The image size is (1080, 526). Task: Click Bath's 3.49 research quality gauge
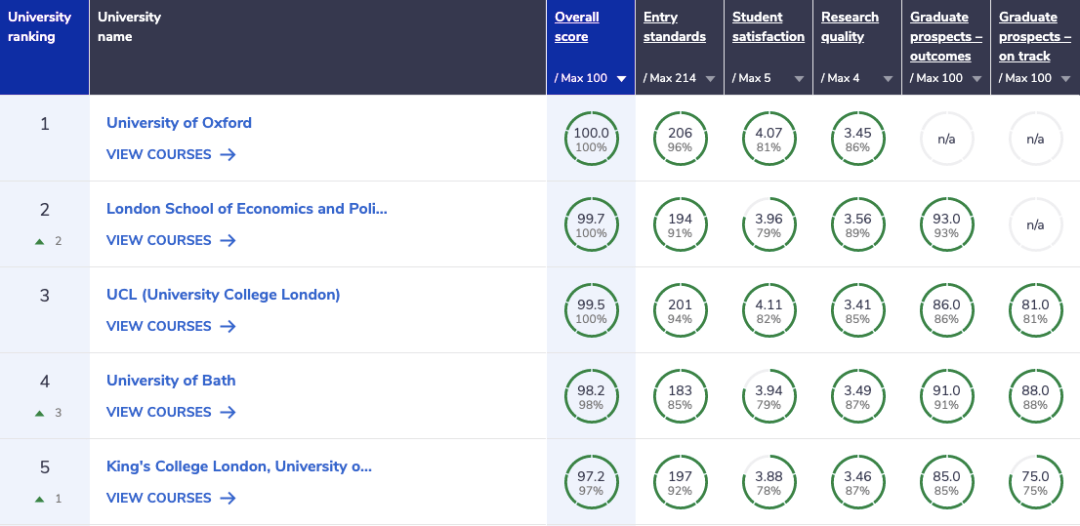click(858, 397)
